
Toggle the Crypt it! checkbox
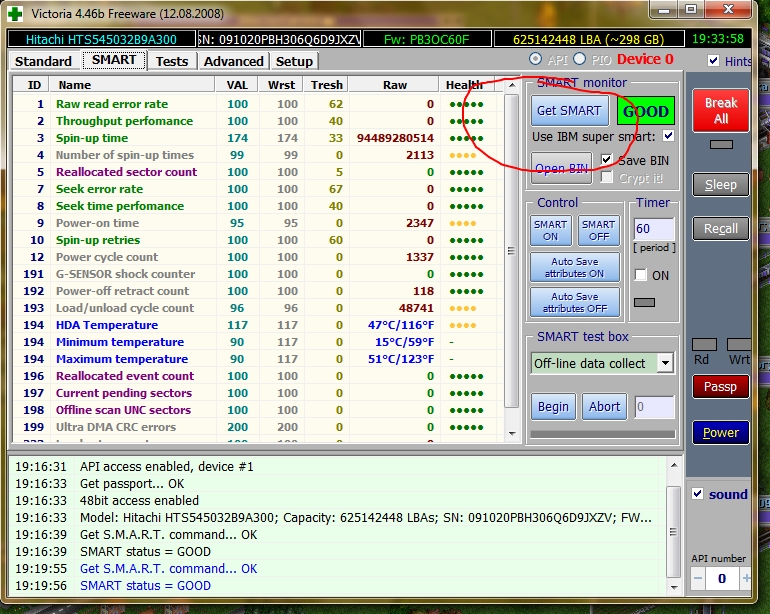click(607, 177)
